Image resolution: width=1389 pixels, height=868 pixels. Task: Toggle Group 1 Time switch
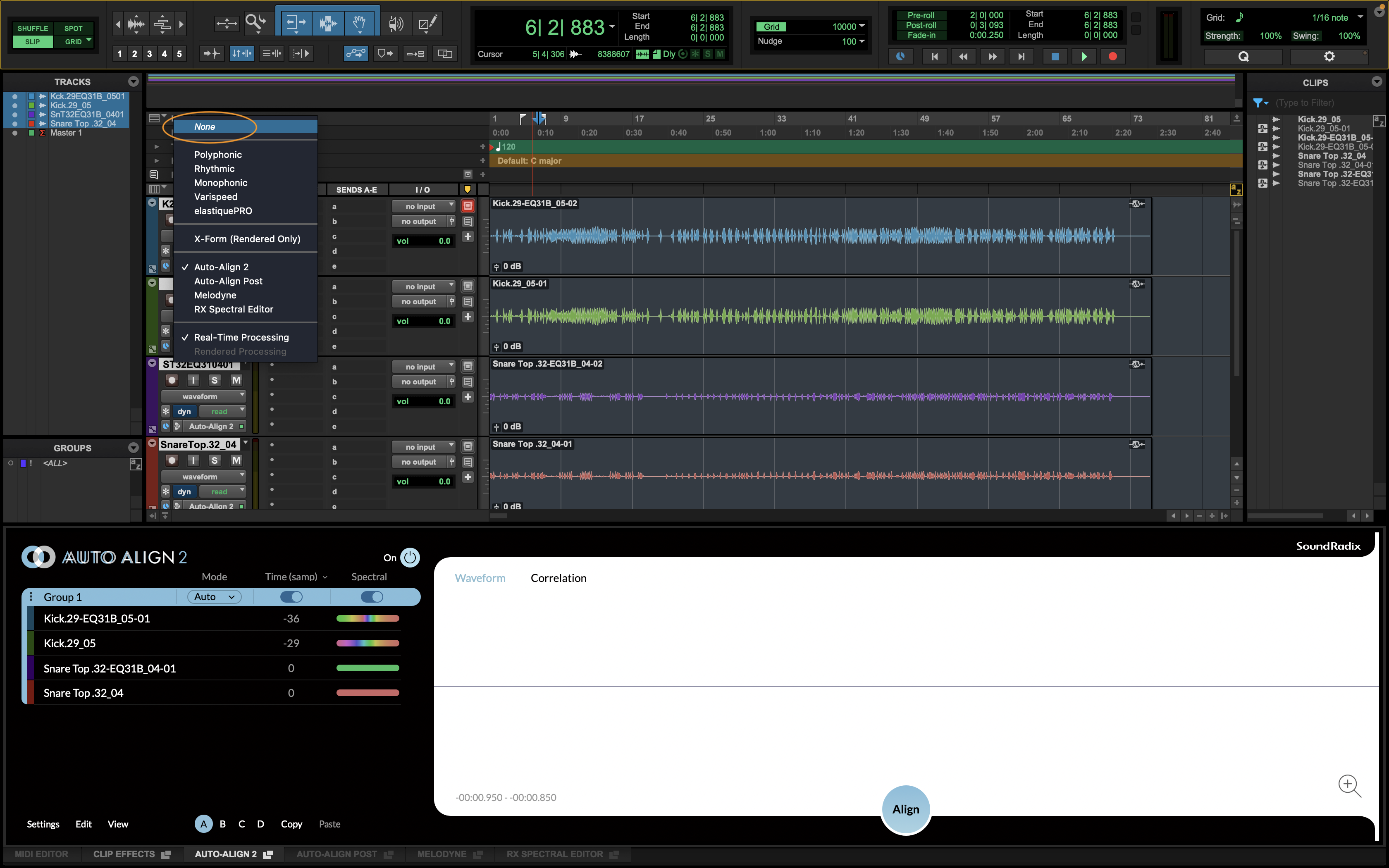click(291, 597)
